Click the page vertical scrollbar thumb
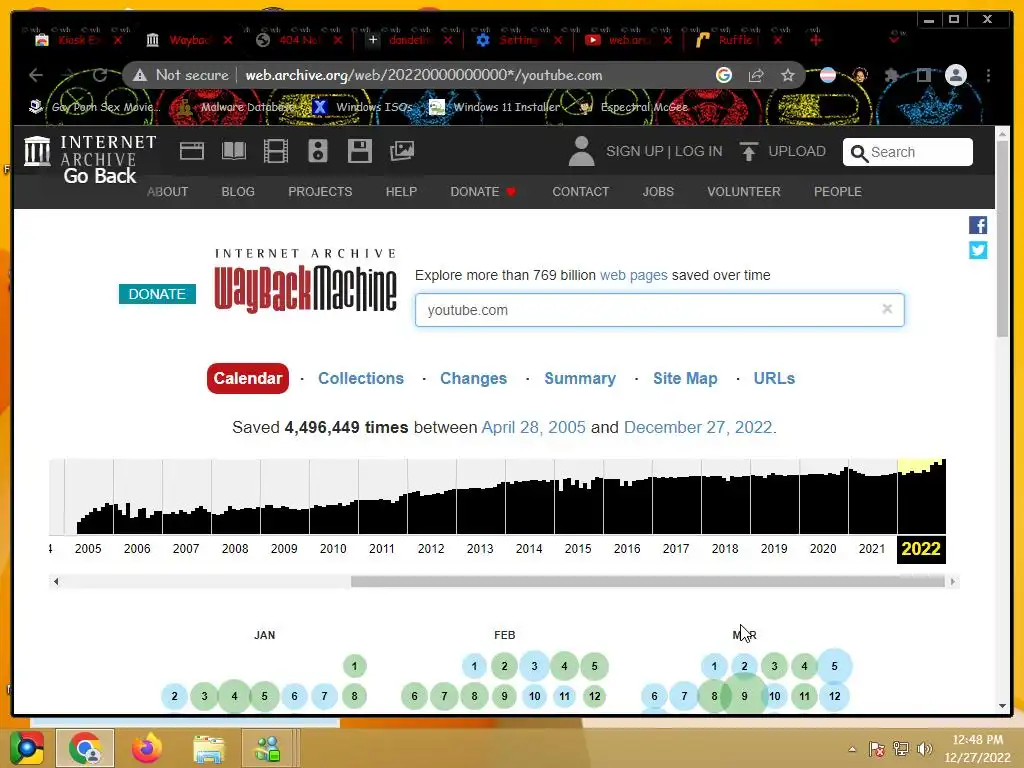 tap(1002, 238)
